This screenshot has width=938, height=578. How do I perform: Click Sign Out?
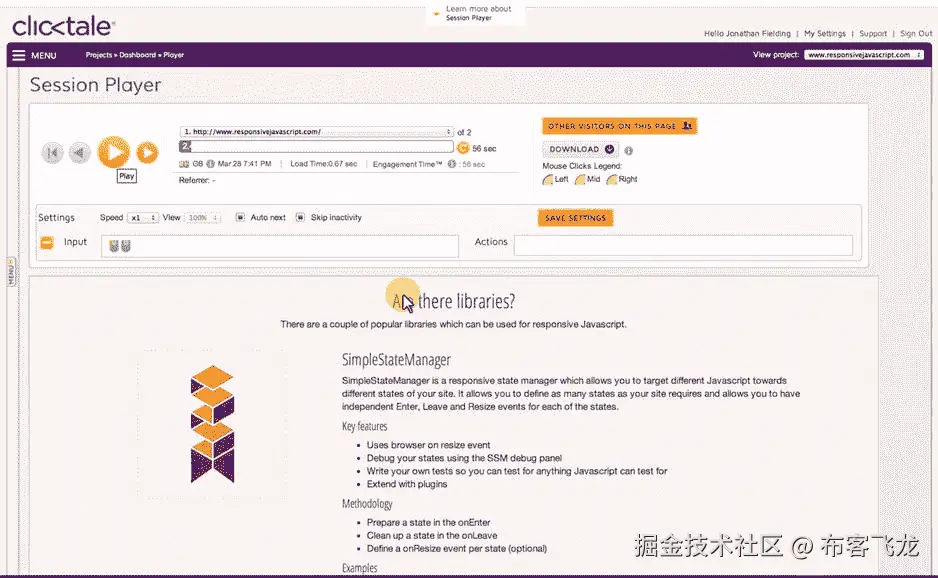pos(916,34)
